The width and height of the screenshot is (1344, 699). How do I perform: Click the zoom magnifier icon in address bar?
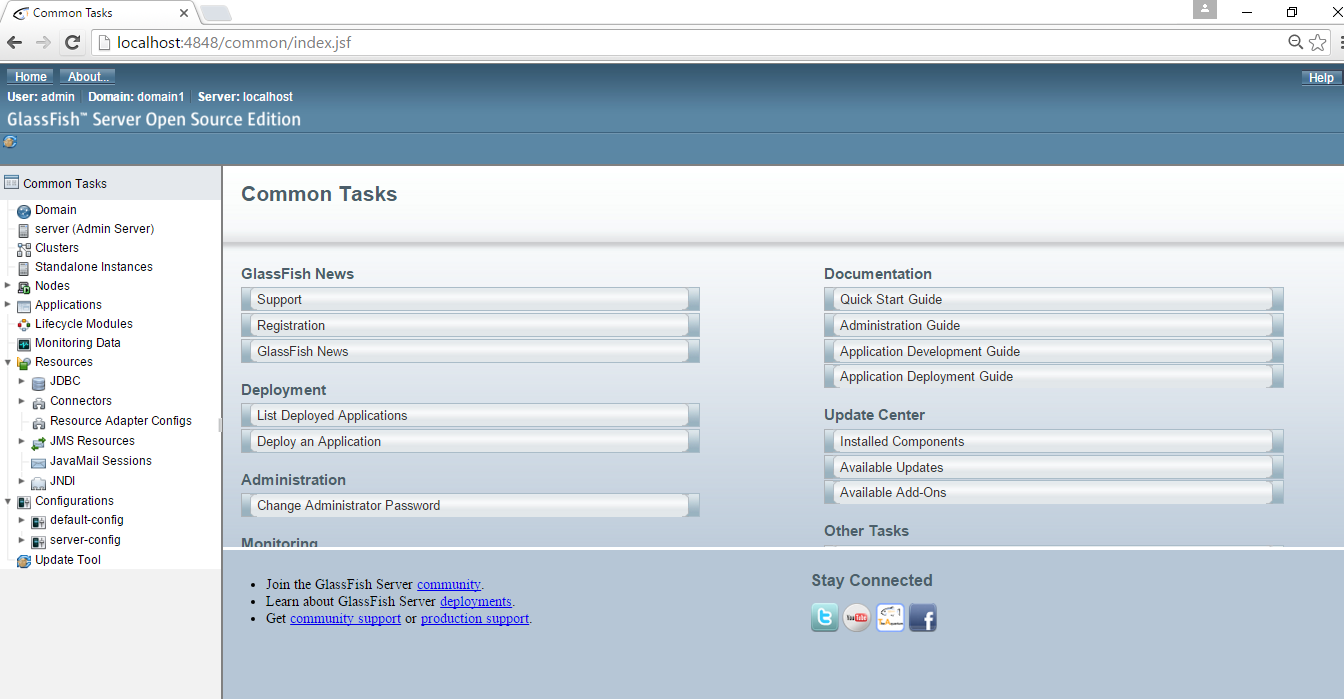click(x=1295, y=42)
